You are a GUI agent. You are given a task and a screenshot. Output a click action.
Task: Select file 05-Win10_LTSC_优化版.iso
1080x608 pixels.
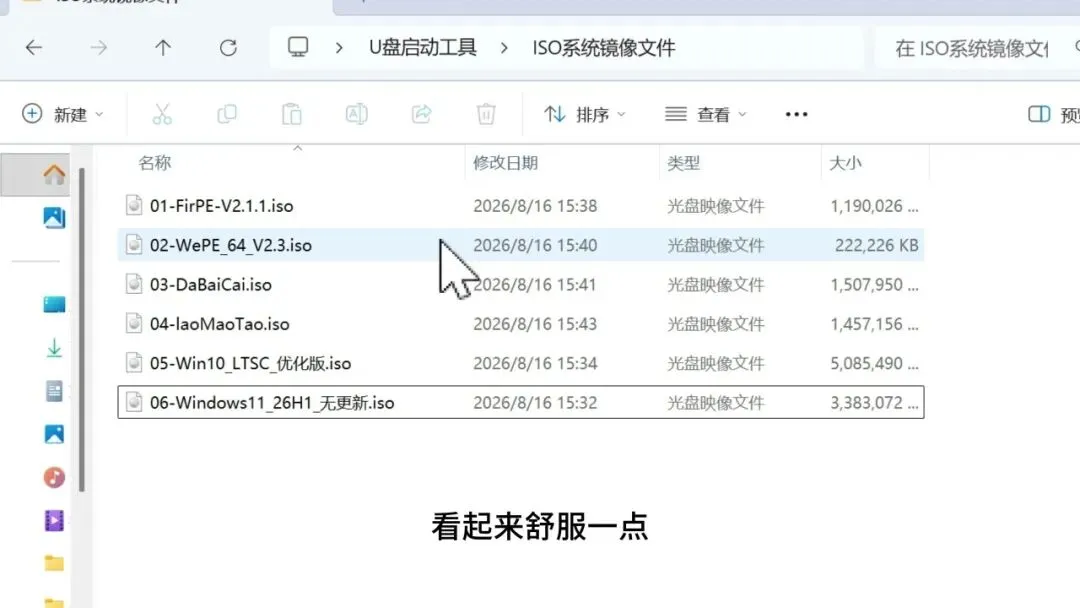coord(521,363)
